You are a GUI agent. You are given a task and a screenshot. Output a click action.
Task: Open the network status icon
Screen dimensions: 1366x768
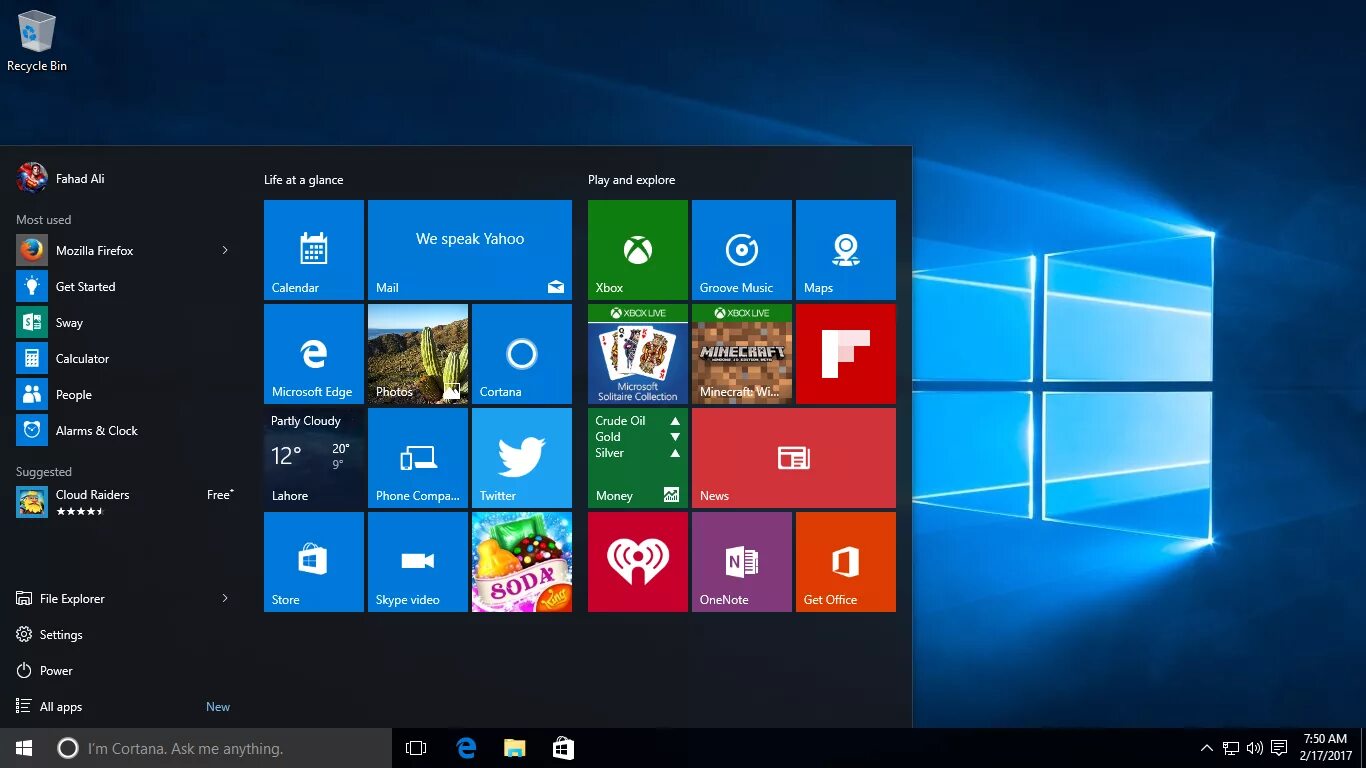(1231, 748)
